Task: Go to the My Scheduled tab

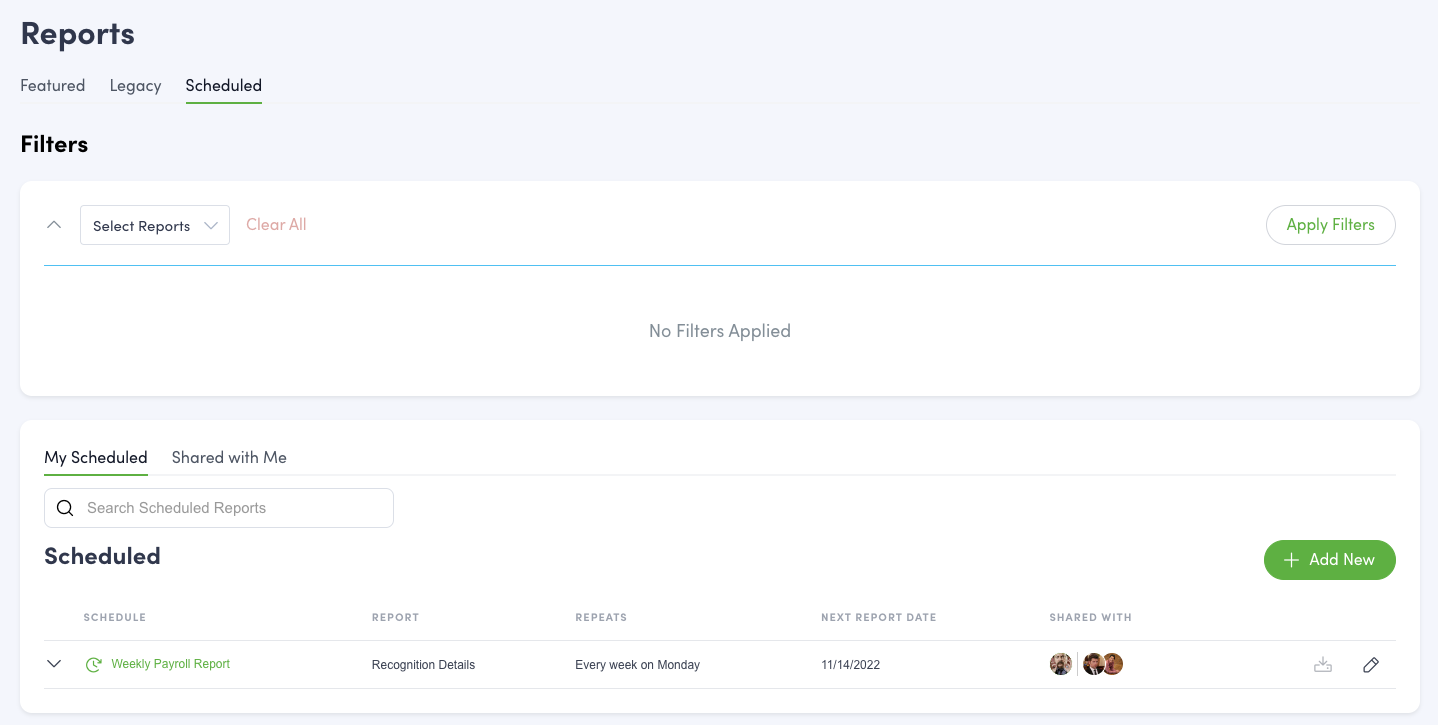Action: point(96,458)
